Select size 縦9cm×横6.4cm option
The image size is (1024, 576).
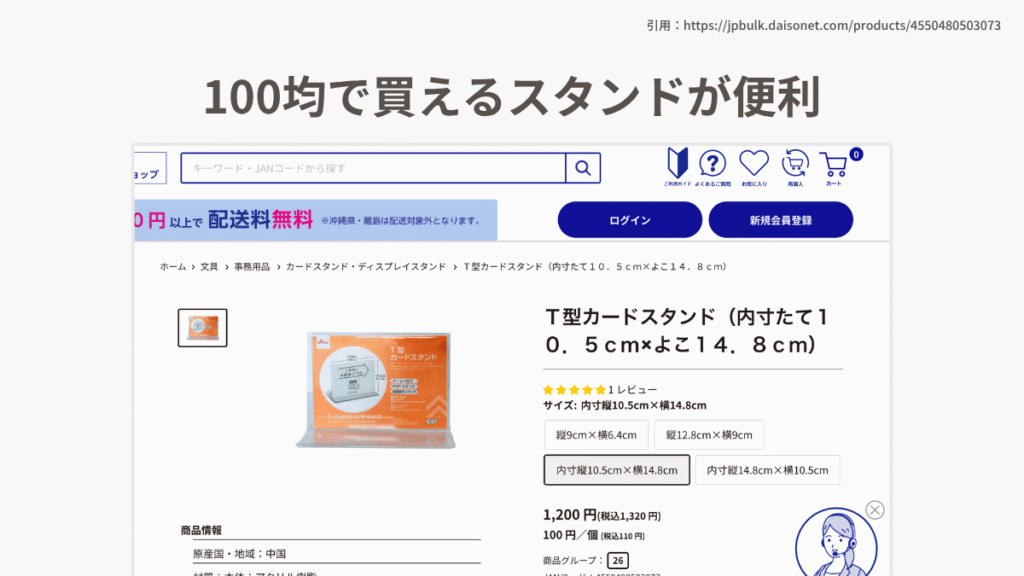point(596,435)
